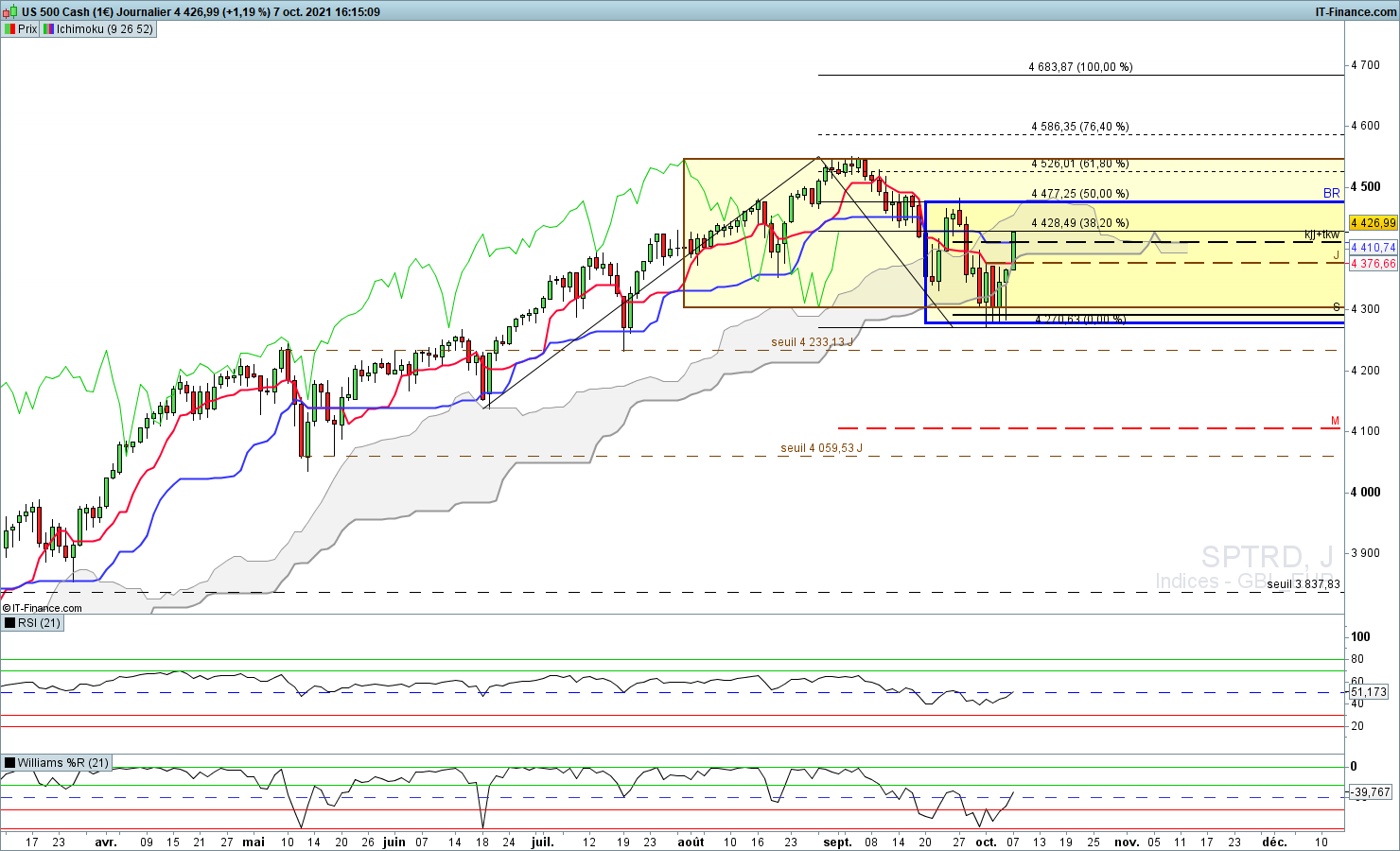Click the black Williams %R color square
Screen dimensions: 1400x851
coord(9,763)
